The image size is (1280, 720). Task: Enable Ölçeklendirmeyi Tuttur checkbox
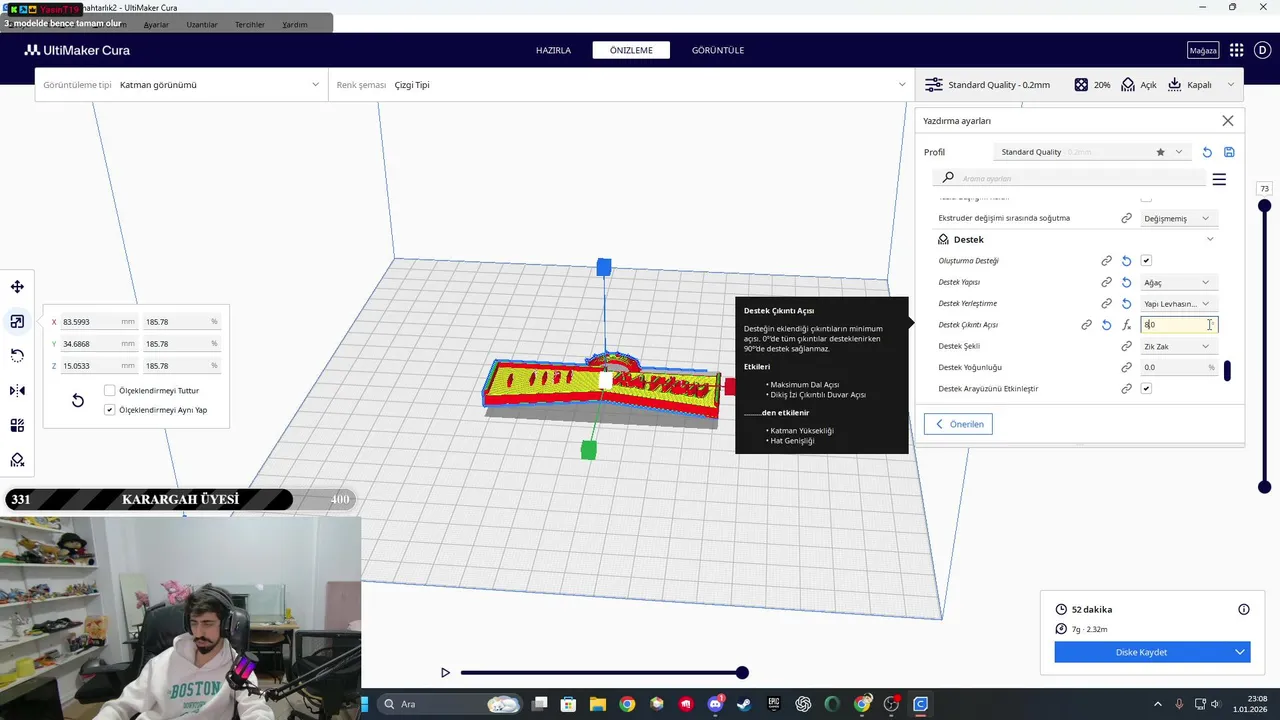point(110,390)
